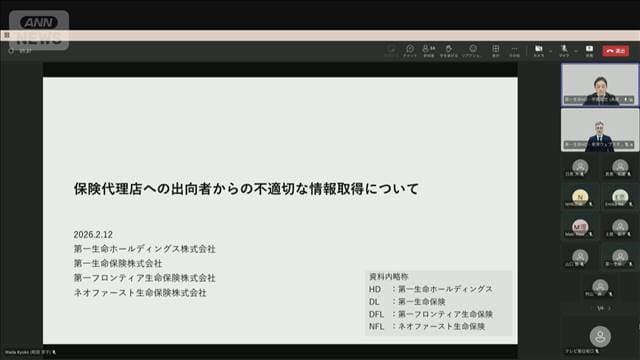The image size is (640, 360).
Task: Click the NFL abbreviation row
Action: tap(427, 327)
